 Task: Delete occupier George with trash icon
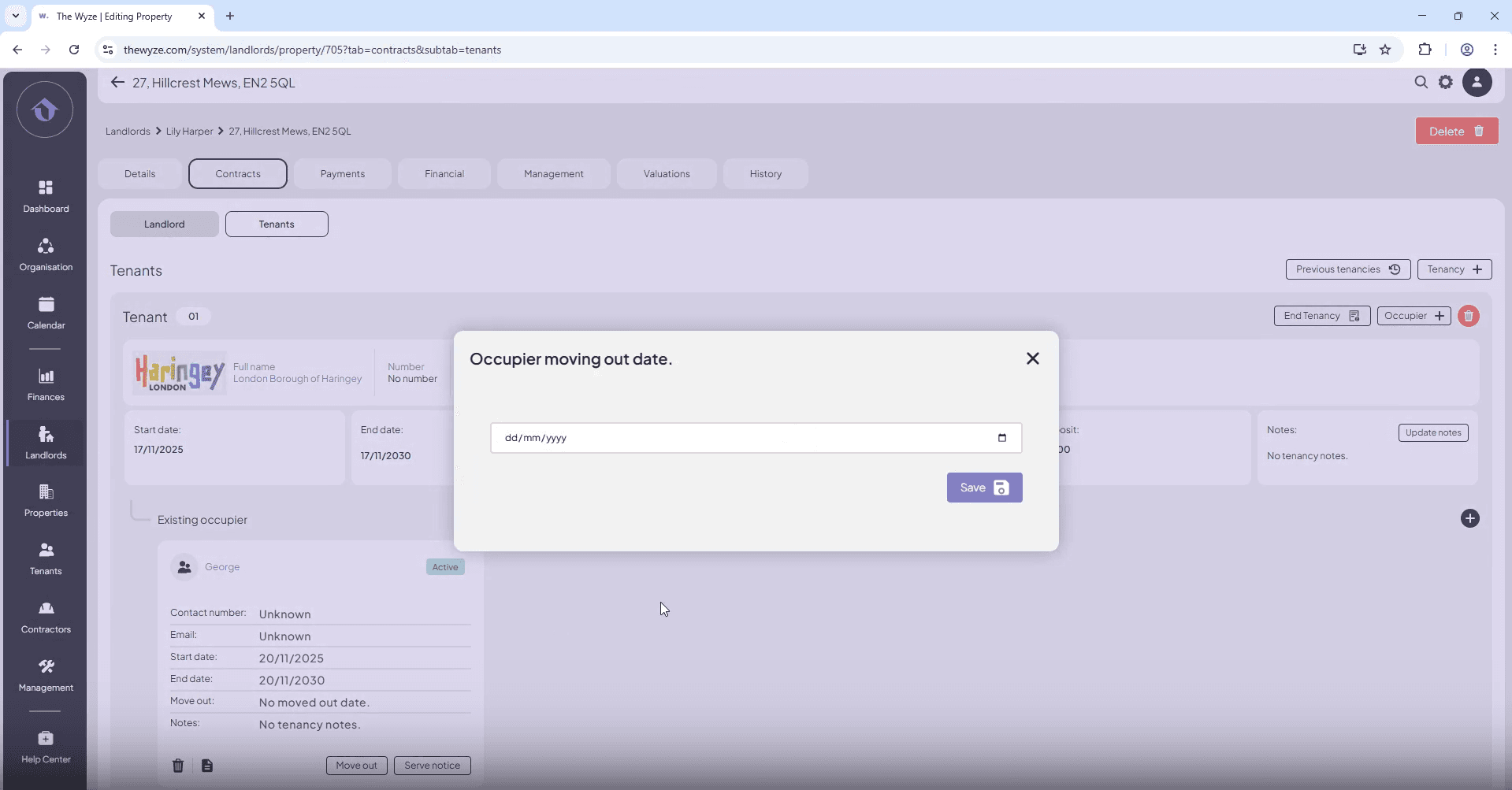point(178,766)
